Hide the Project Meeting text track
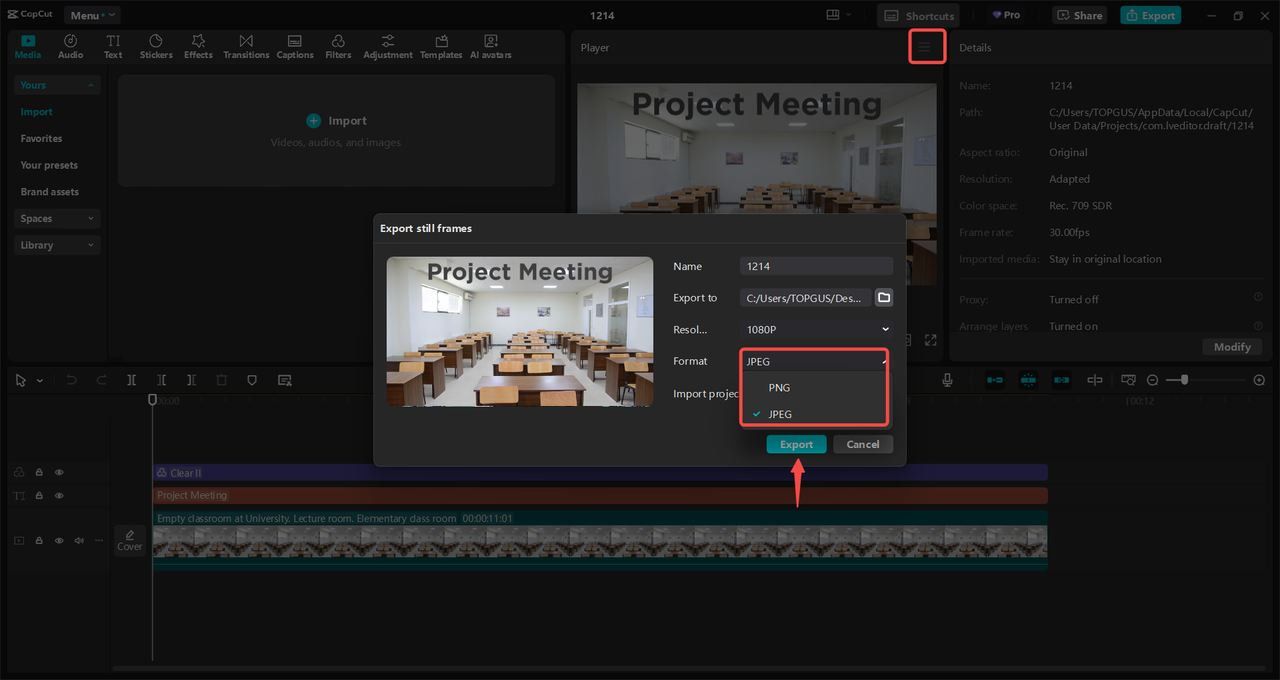Image resolution: width=1280 pixels, height=680 pixels. tap(59, 496)
